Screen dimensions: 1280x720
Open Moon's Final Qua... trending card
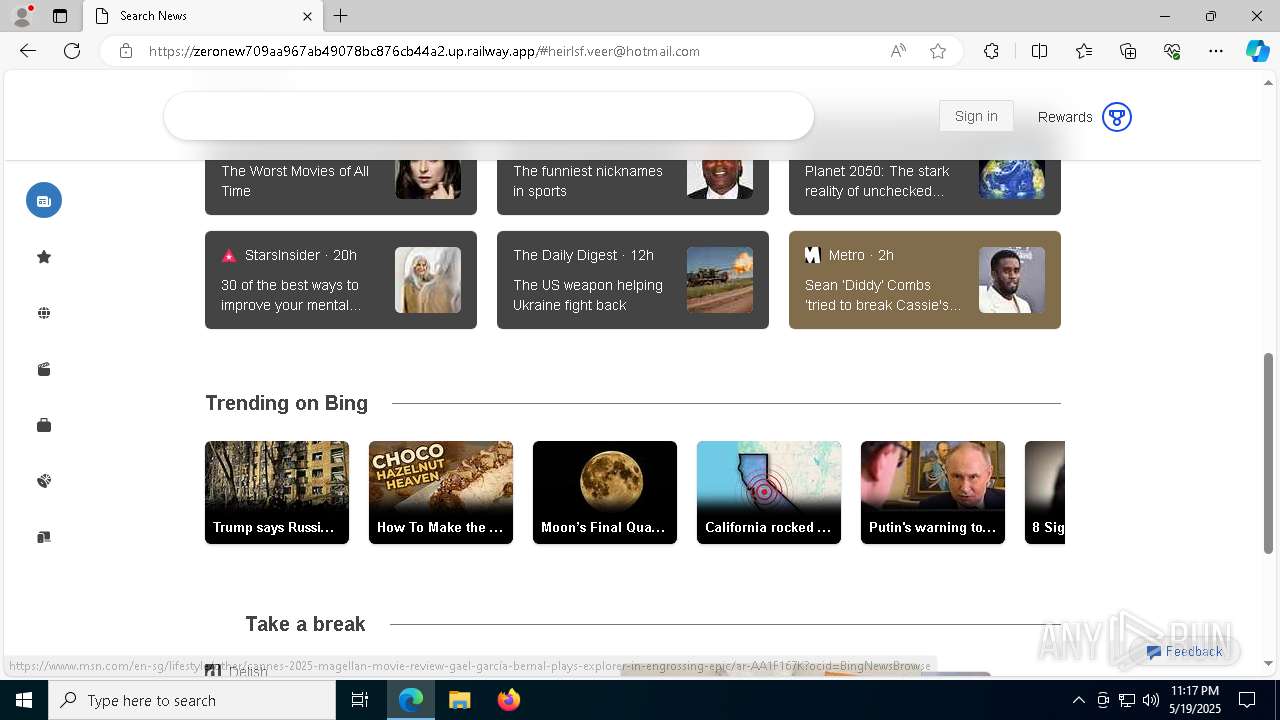(x=605, y=492)
